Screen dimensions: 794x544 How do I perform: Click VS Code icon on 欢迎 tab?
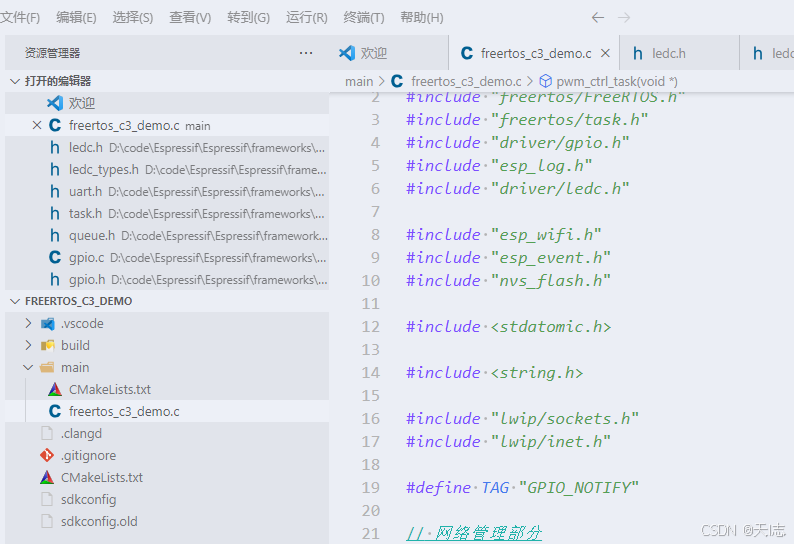point(347,53)
